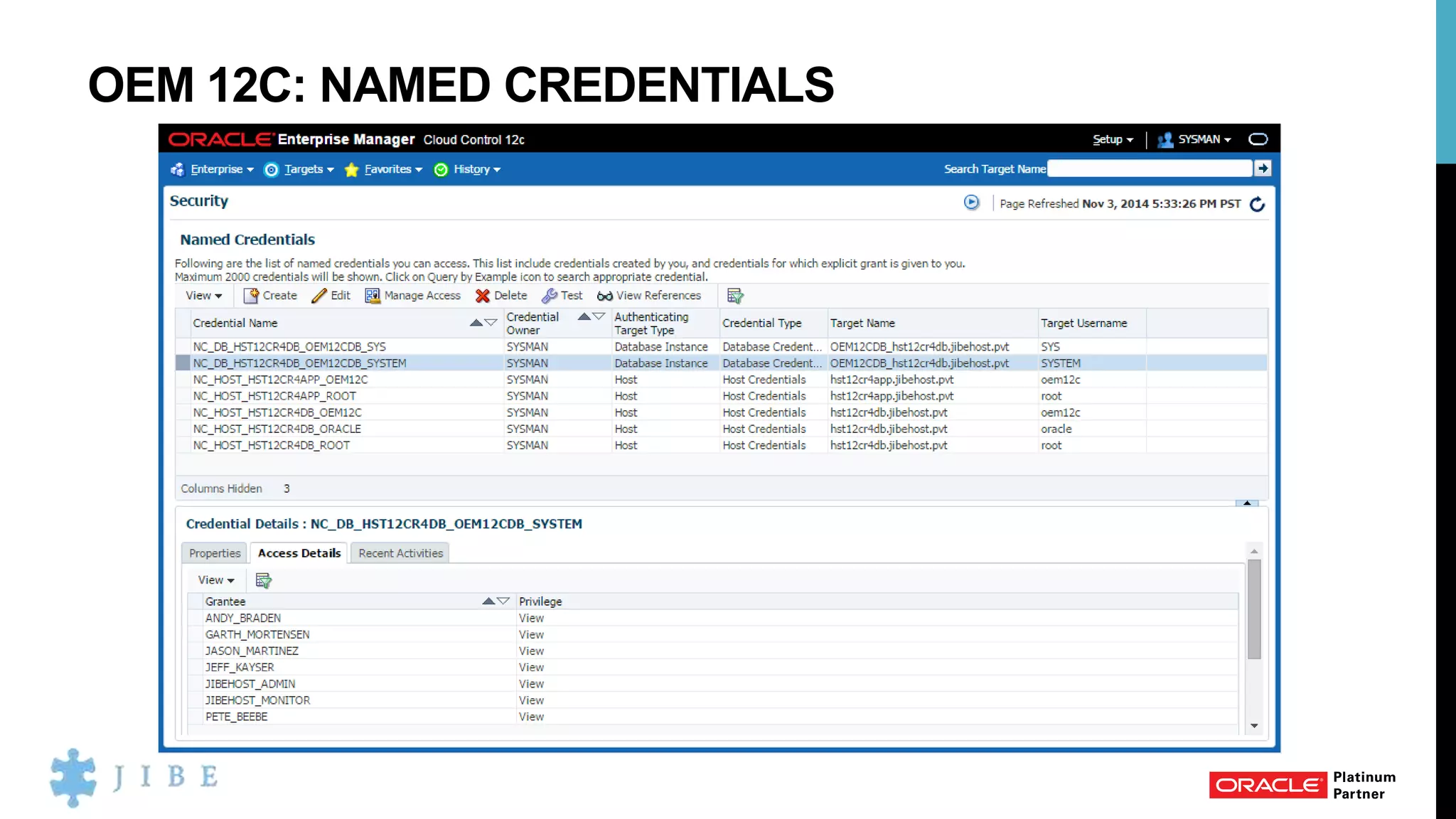The width and height of the screenshot is (1456, 819).
Task: Select row NC_HOST_HST12CR4DB_OEM12C
Action: pyautogui.click(x=721, y=412)
